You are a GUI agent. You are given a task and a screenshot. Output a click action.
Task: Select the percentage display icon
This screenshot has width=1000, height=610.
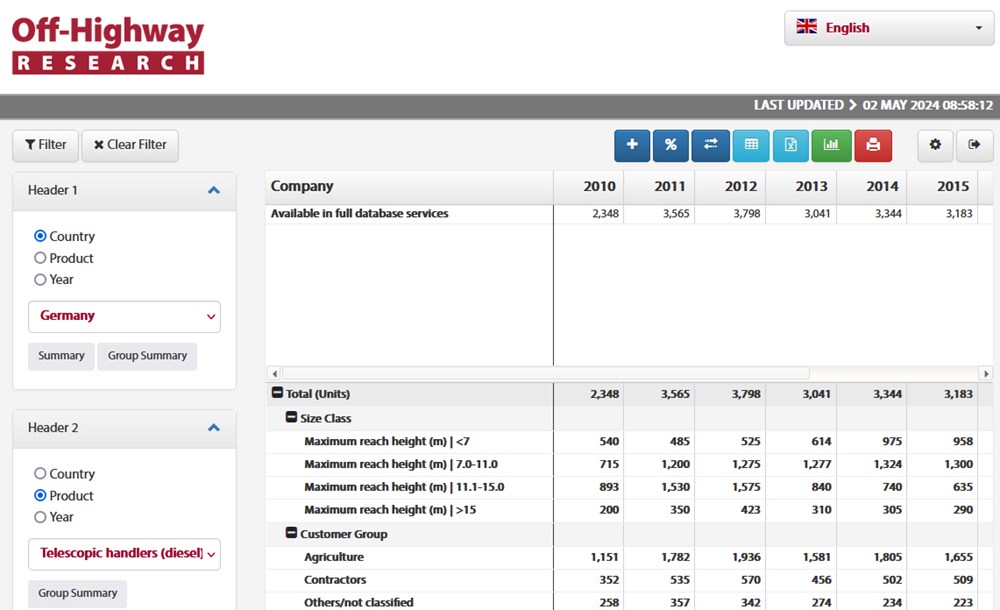(x=671, y=145)
